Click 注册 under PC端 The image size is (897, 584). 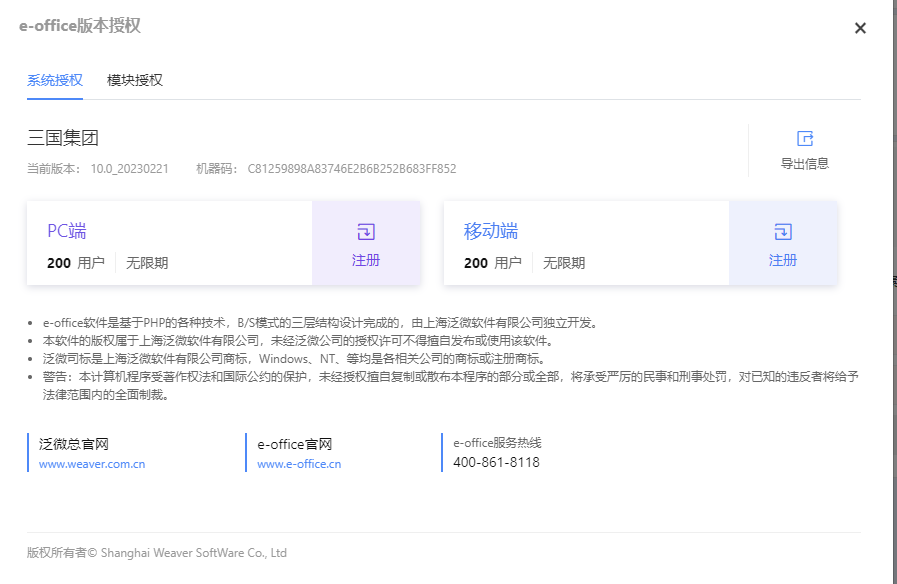(x=366, y=260)
